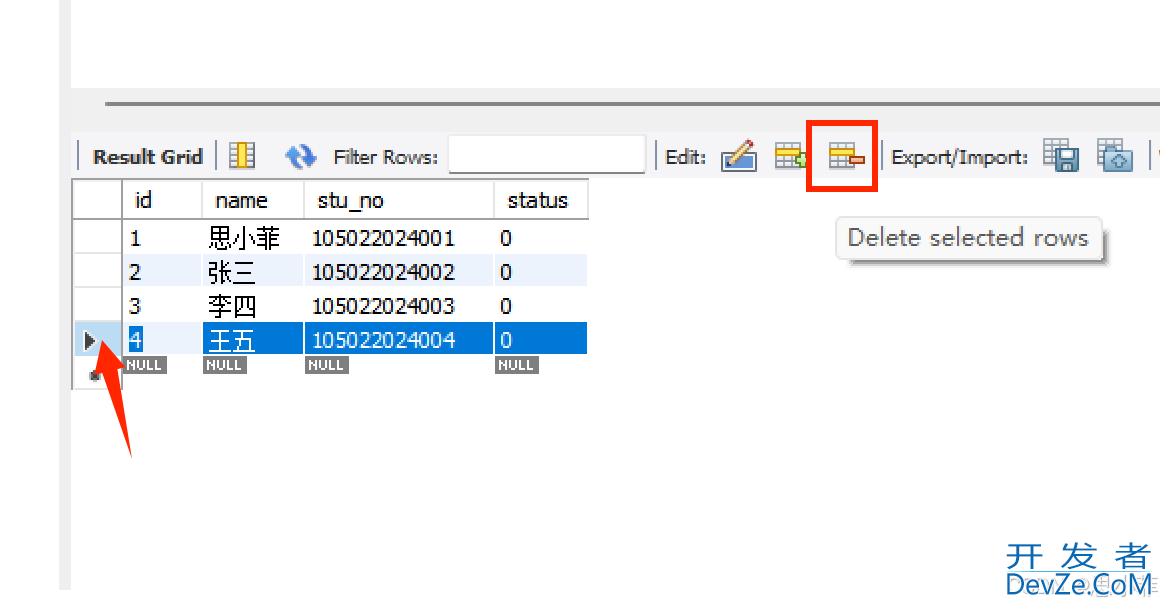Select the status cell in 思小菲's row
This screenshot has height=606, width=1162.
pos(541,238)
